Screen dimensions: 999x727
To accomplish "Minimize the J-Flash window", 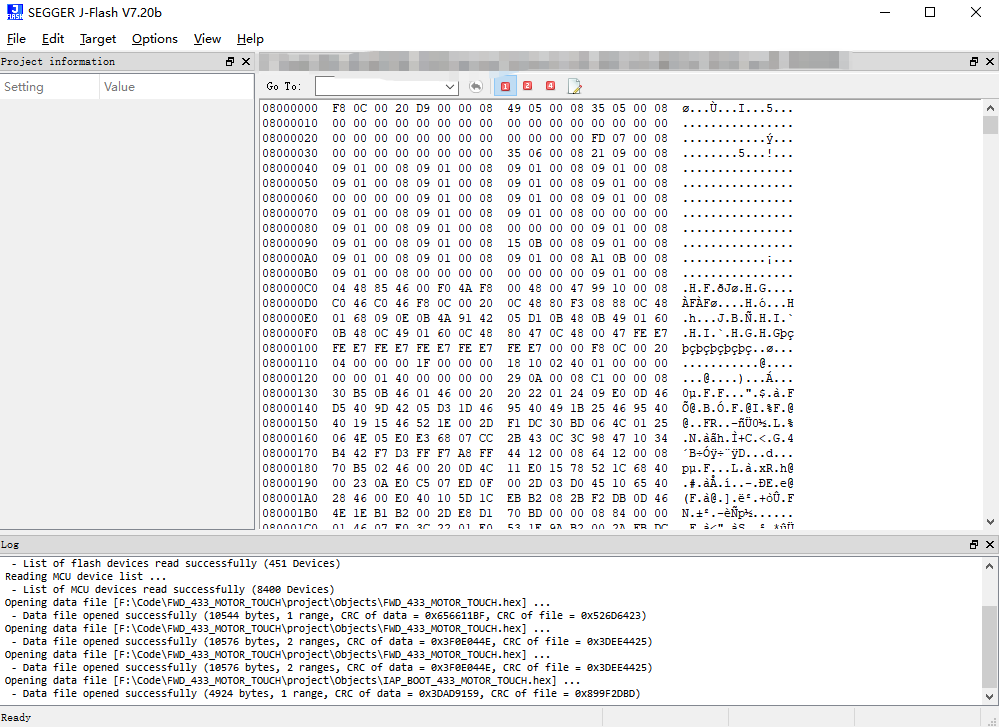I will tap(885, 12).
